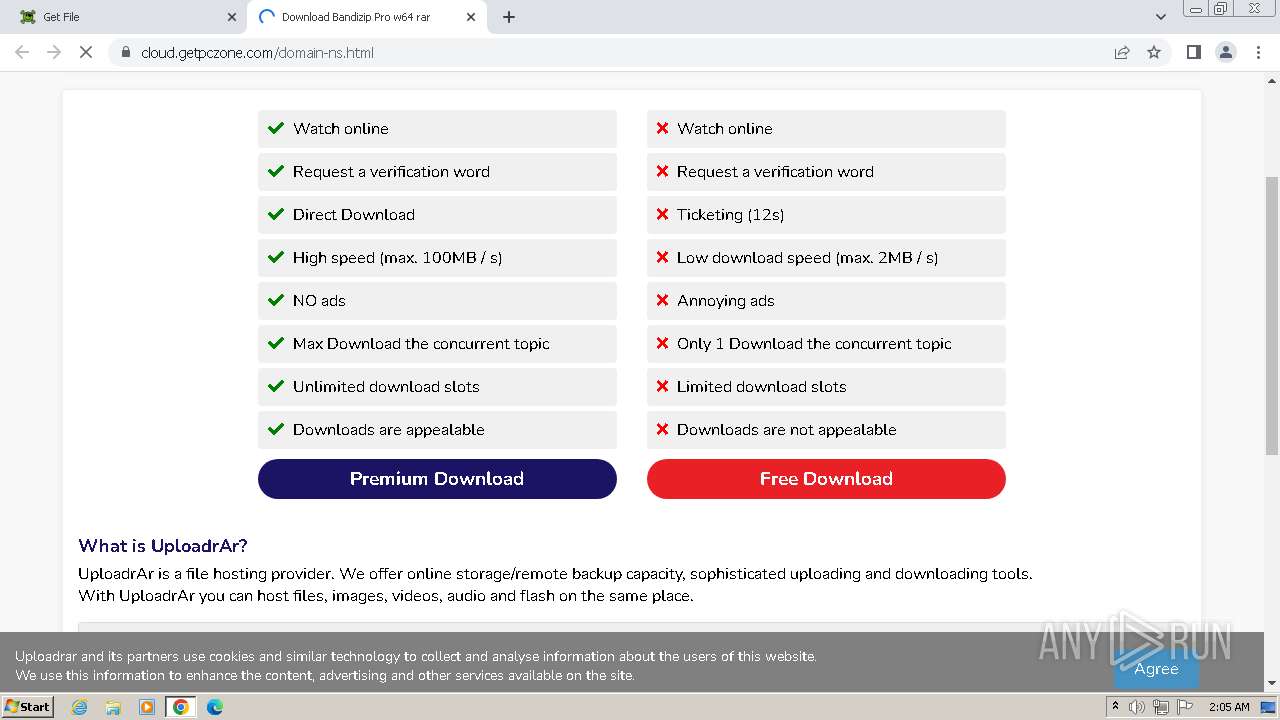
Task: Open the Action Center flag icon
Action: [x=1185, y=707]
